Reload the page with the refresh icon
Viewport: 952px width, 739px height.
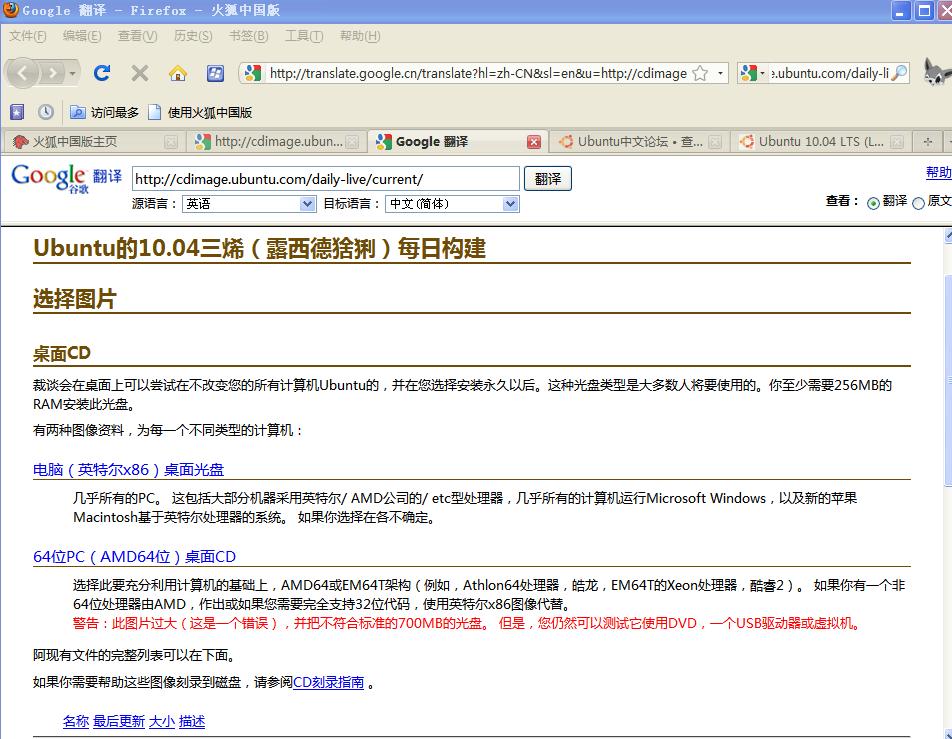(102, 73)
